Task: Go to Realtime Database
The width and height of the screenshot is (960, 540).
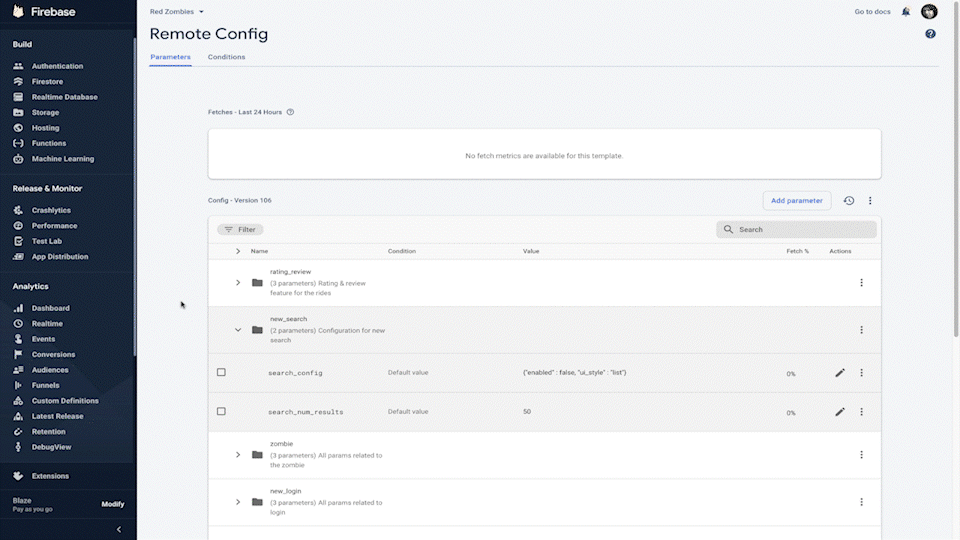Action: 64,97
